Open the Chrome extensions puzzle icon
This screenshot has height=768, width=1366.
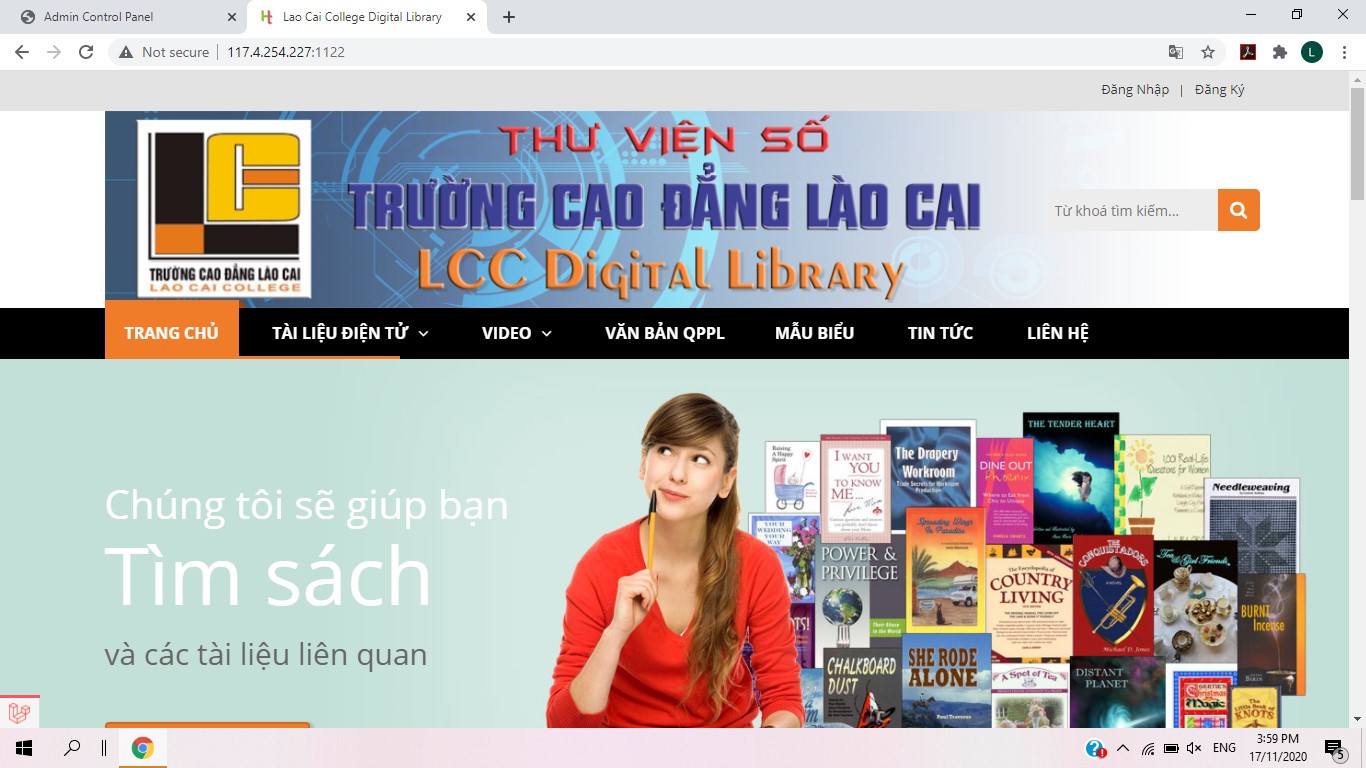point(1279,52)
